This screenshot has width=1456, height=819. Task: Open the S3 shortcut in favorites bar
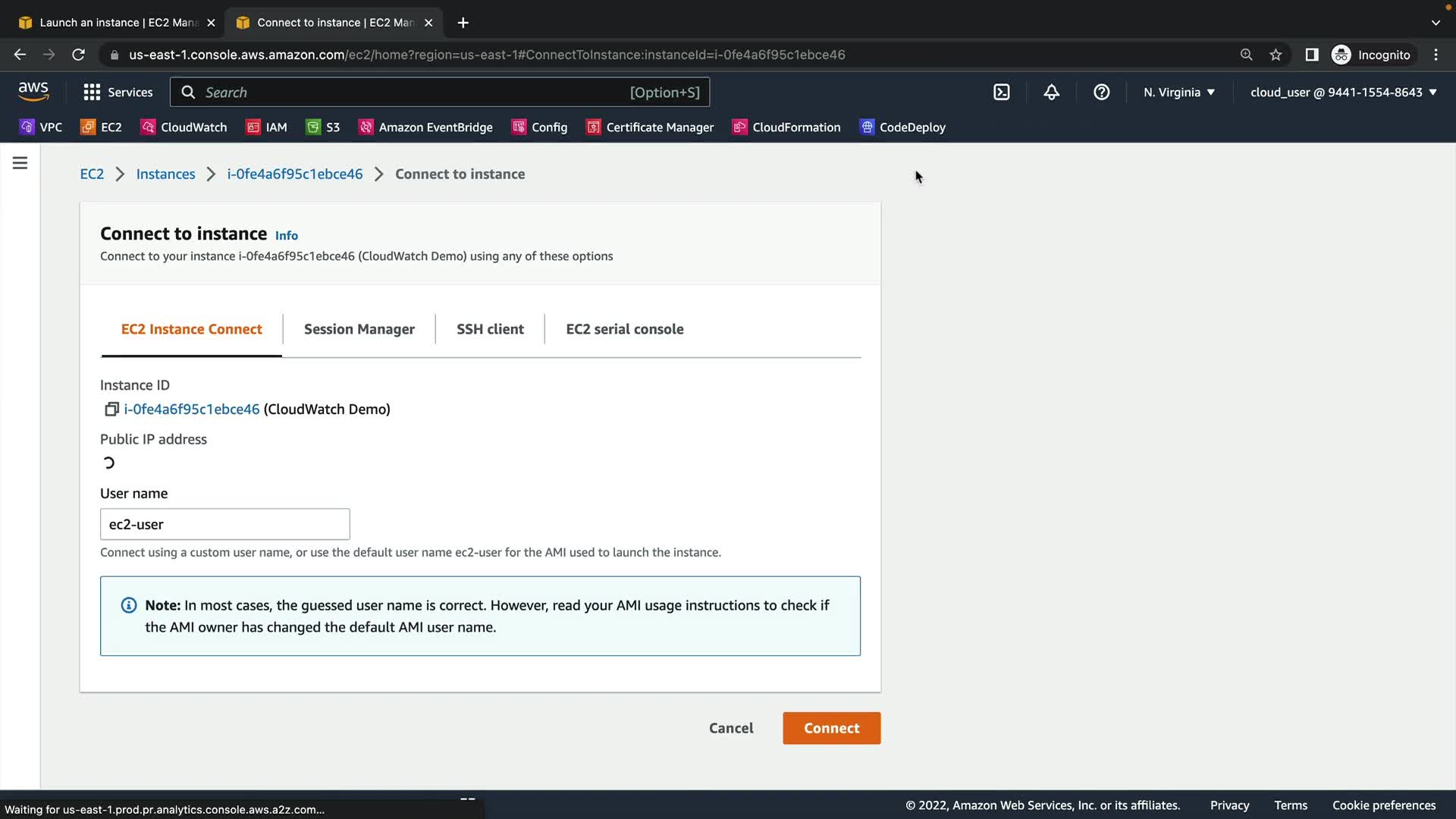click(323, 127)
